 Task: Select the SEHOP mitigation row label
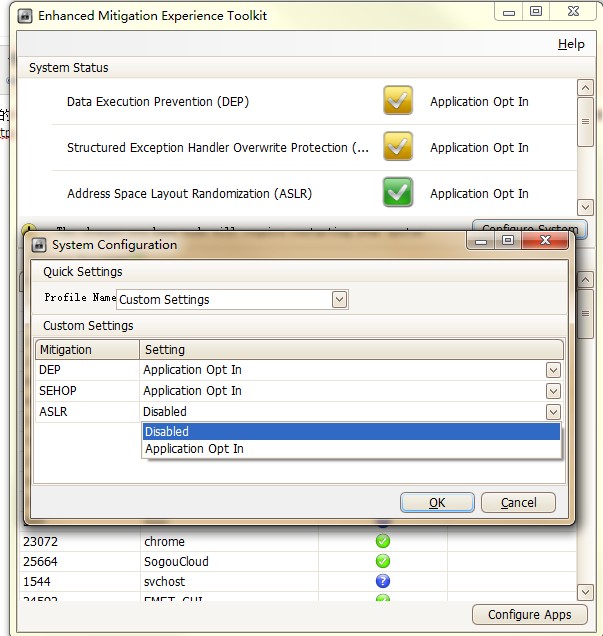[58, 391]
